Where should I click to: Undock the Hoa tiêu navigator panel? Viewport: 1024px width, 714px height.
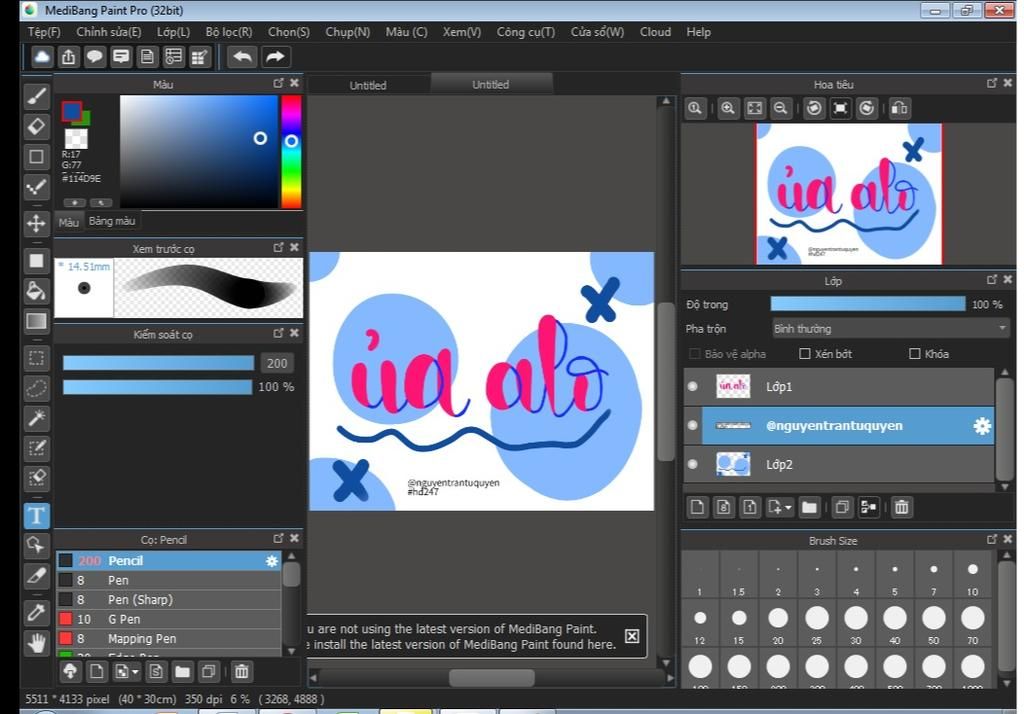pos(992,83)
